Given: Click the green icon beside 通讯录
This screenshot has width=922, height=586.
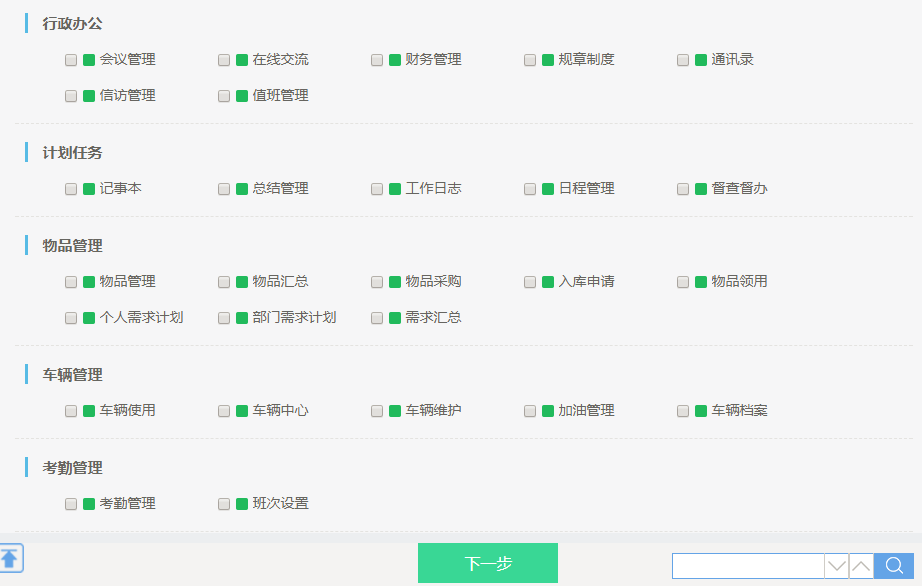Looking at the screenshot, I should 701,60.
